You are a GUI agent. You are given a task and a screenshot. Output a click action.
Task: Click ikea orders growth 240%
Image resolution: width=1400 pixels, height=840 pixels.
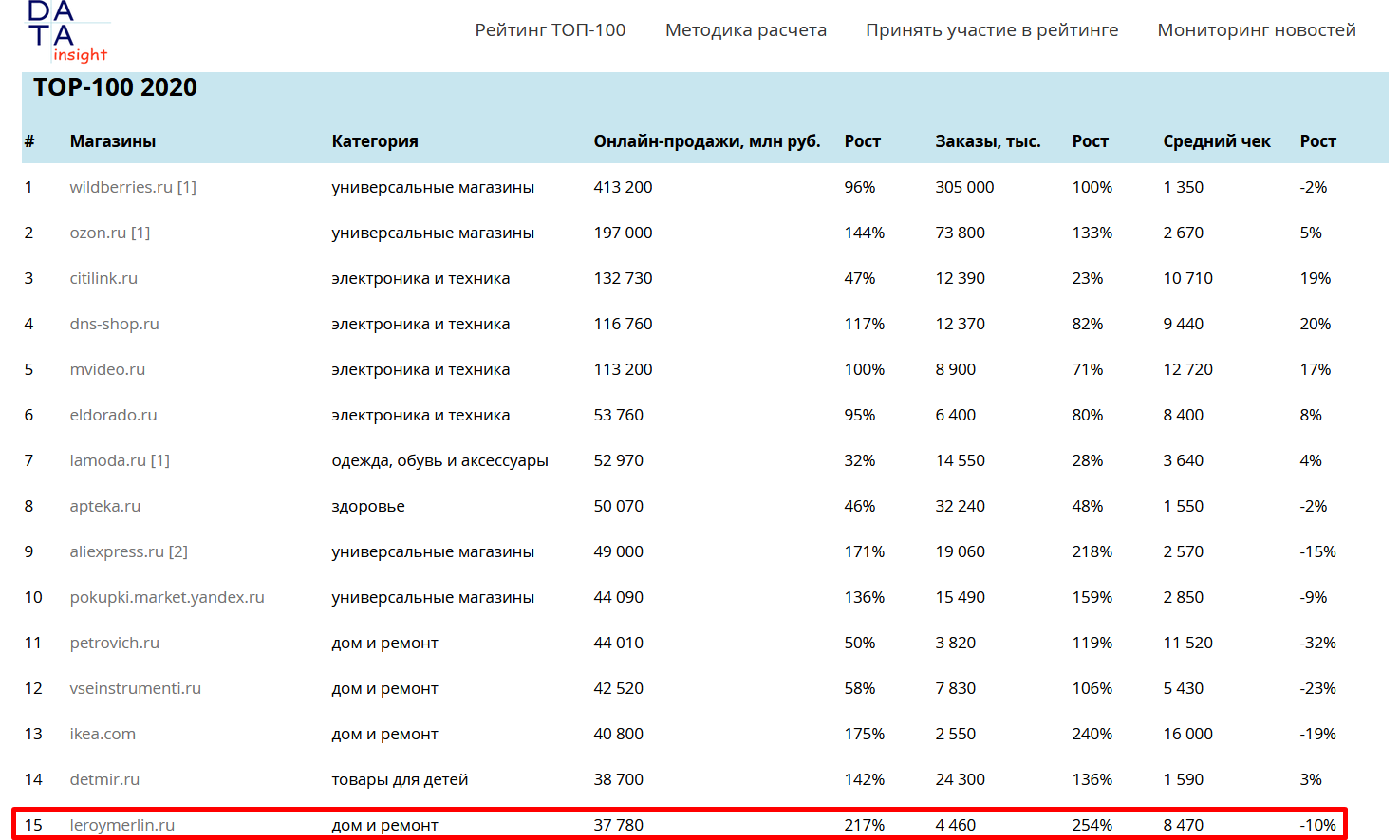(1092, 734)
